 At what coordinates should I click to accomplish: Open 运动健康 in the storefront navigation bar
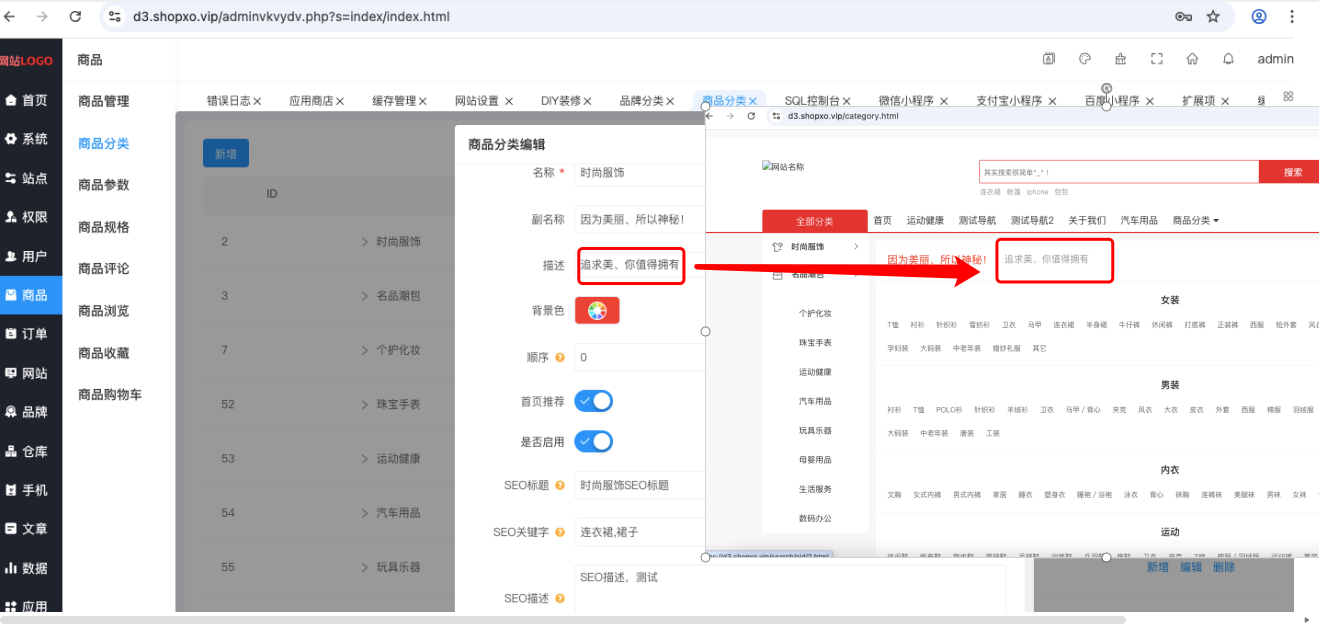point(925,221)
